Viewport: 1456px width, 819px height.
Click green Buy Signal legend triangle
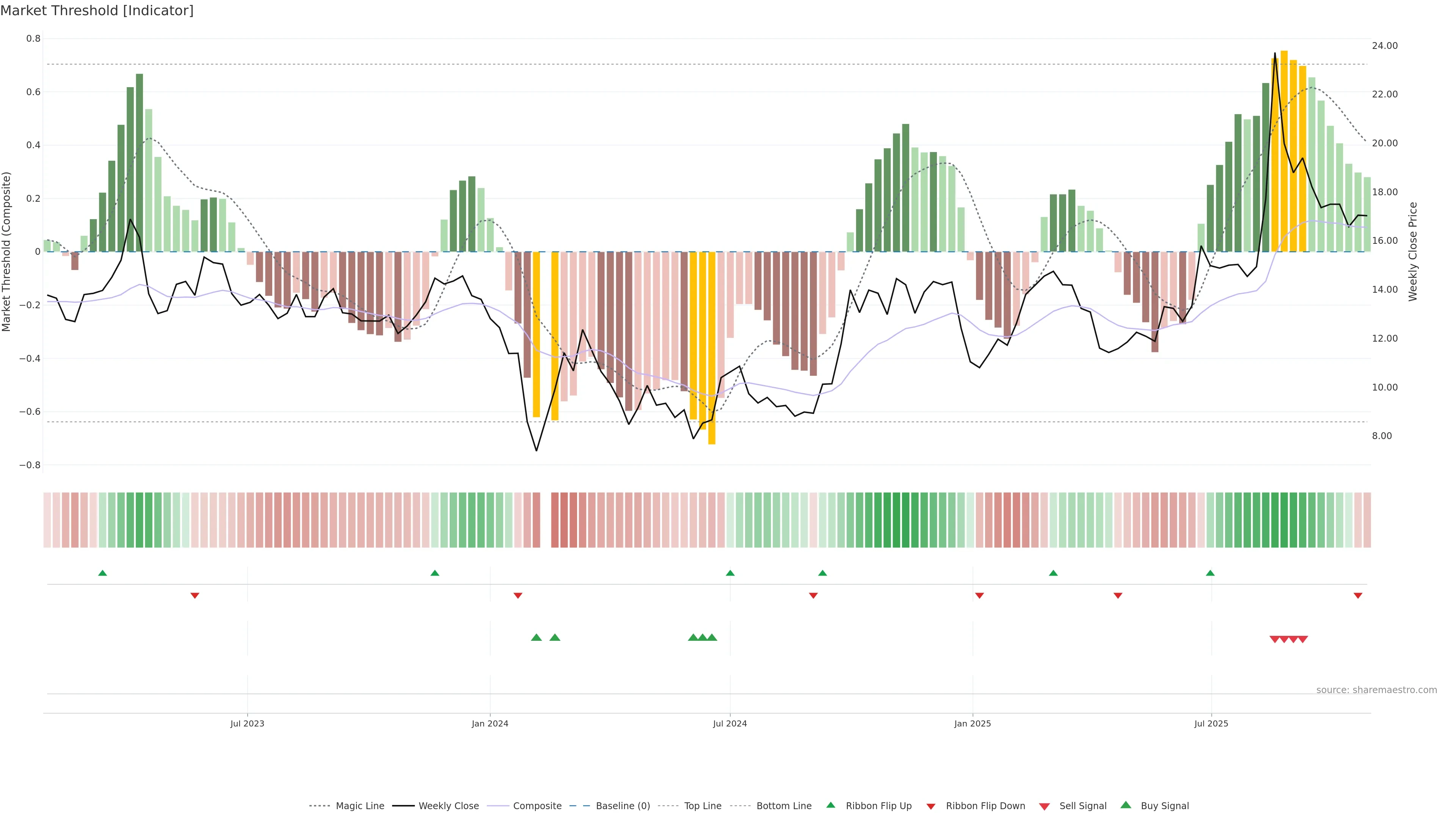tap(1126, 805)
